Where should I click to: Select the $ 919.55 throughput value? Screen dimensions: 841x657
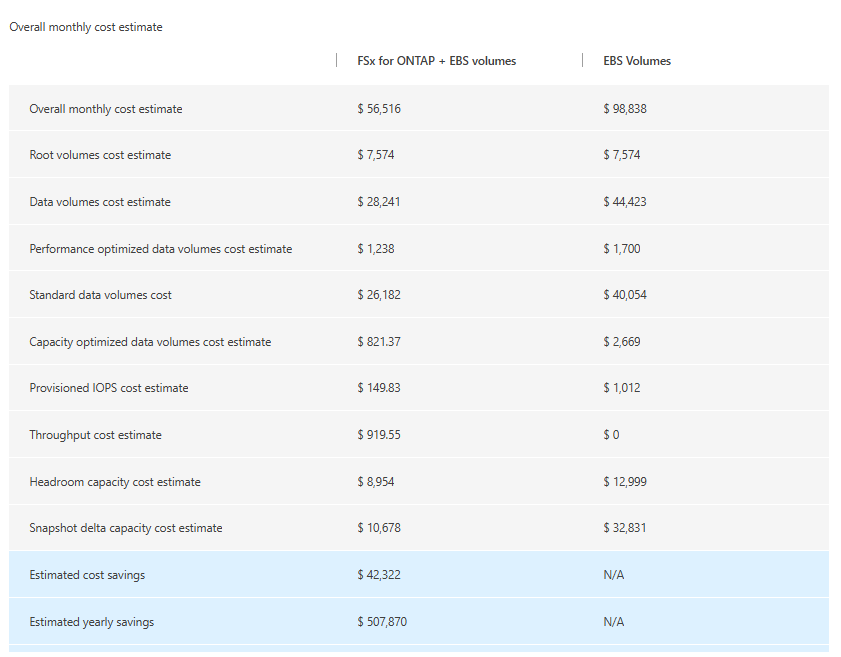(379, 435)
